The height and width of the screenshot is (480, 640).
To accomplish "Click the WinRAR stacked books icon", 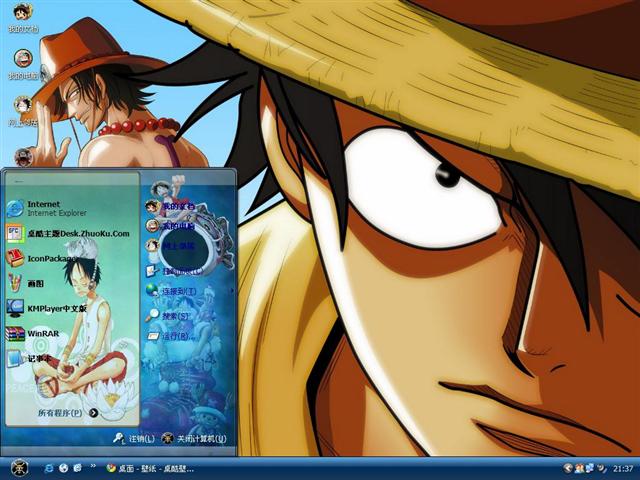I will 15,333.
